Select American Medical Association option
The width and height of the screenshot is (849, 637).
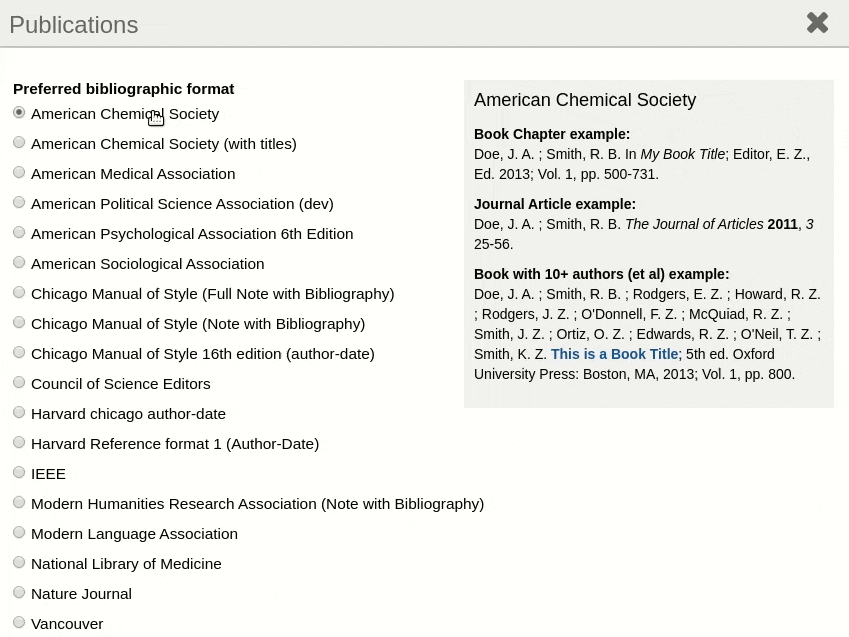(19, 172)
